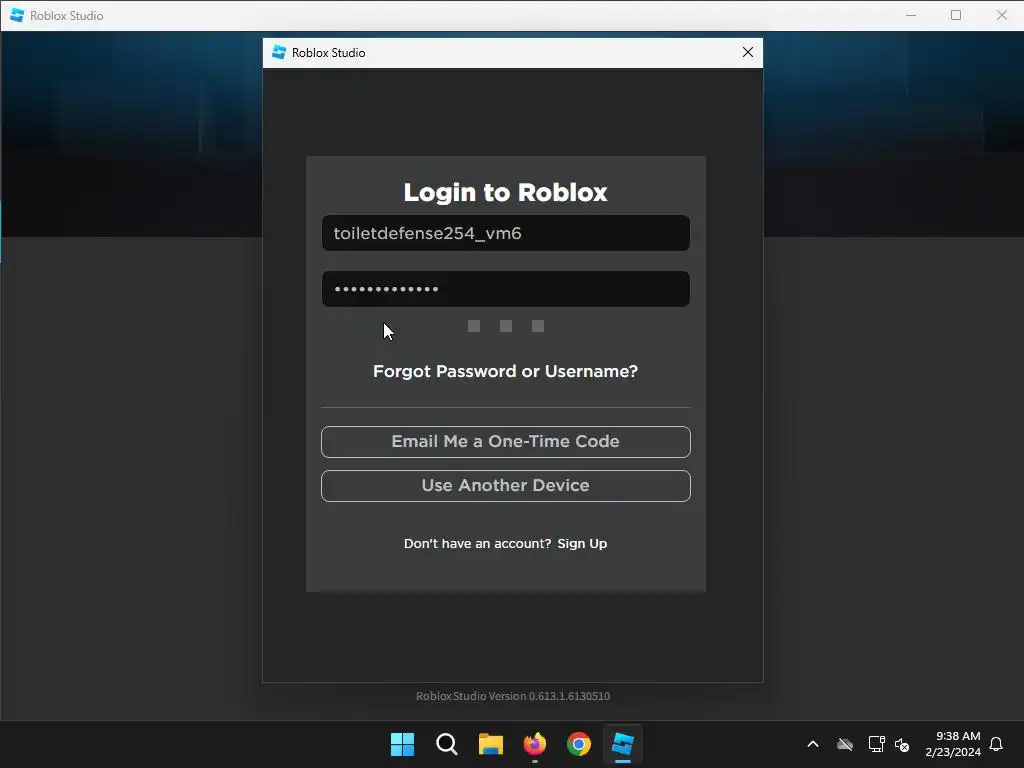1024x768 pixels.
Task: Click the network display tray icon
Action: pyautogui.click(x=876, y=744)
